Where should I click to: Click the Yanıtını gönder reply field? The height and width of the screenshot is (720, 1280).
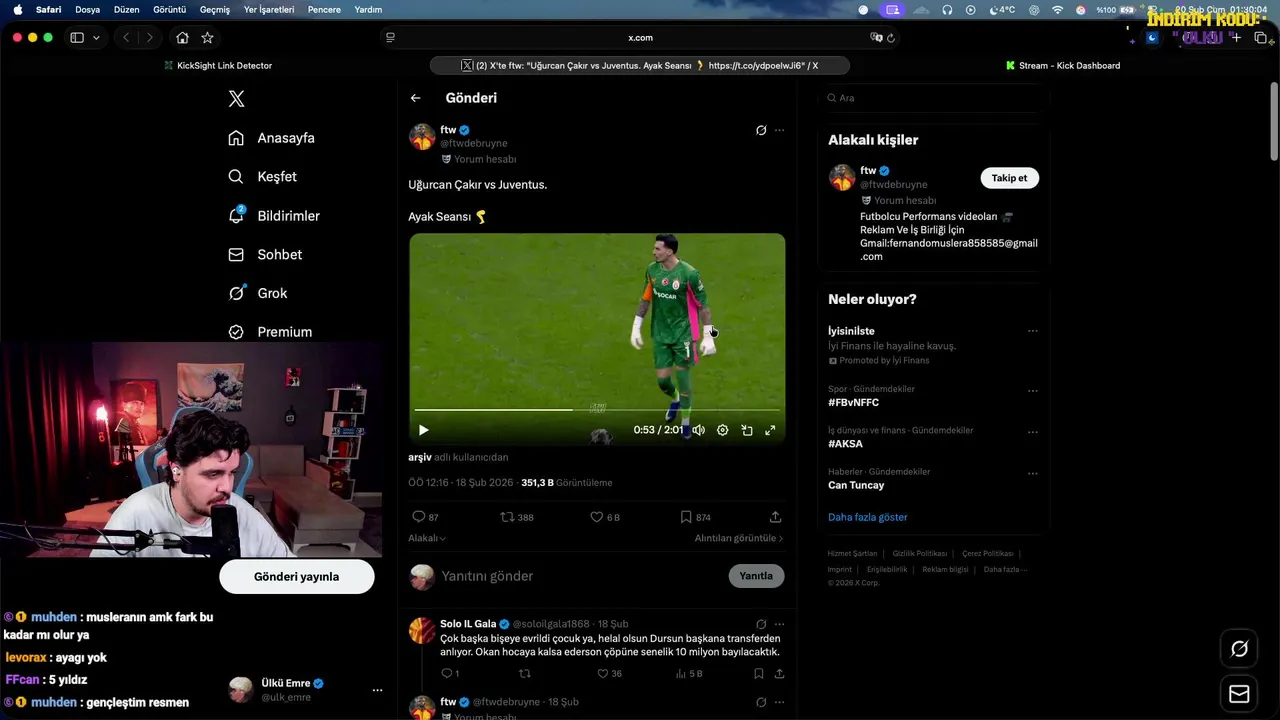coord(580,576)
